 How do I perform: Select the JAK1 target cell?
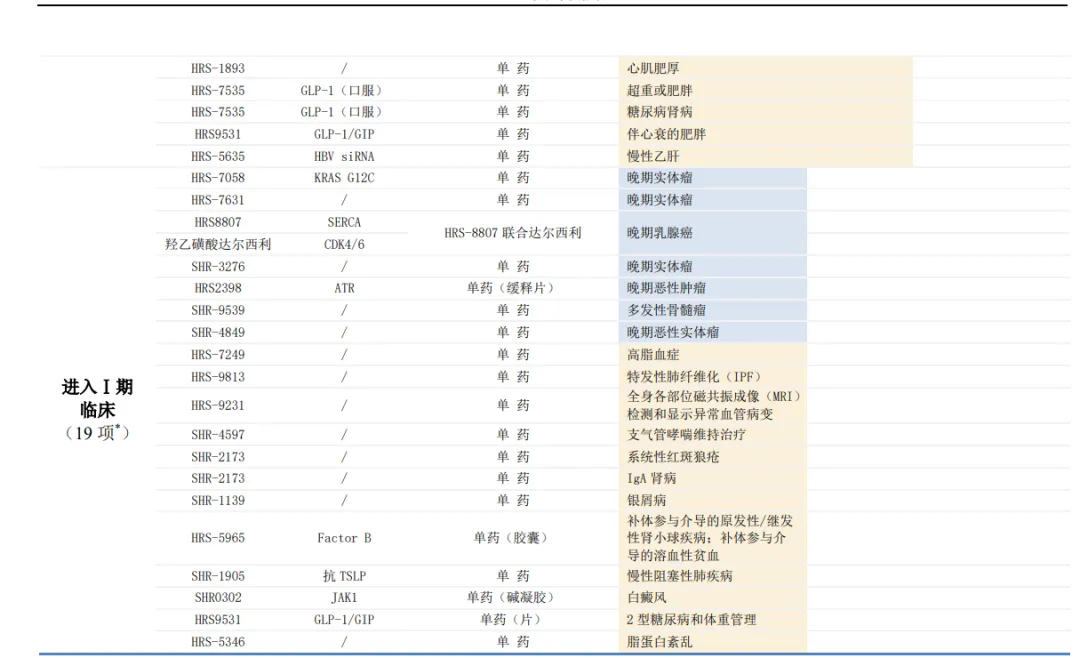point(344,598)
